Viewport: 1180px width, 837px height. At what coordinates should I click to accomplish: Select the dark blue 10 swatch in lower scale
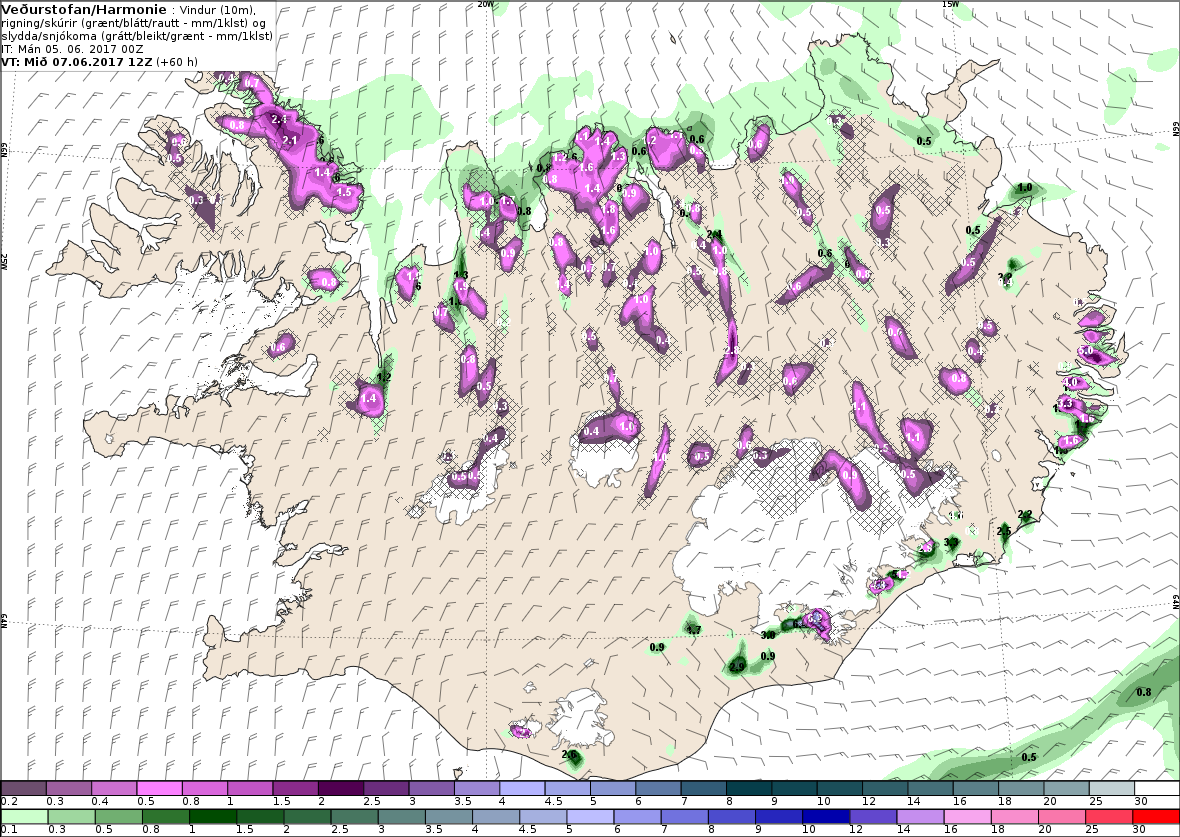coord(826,817)
